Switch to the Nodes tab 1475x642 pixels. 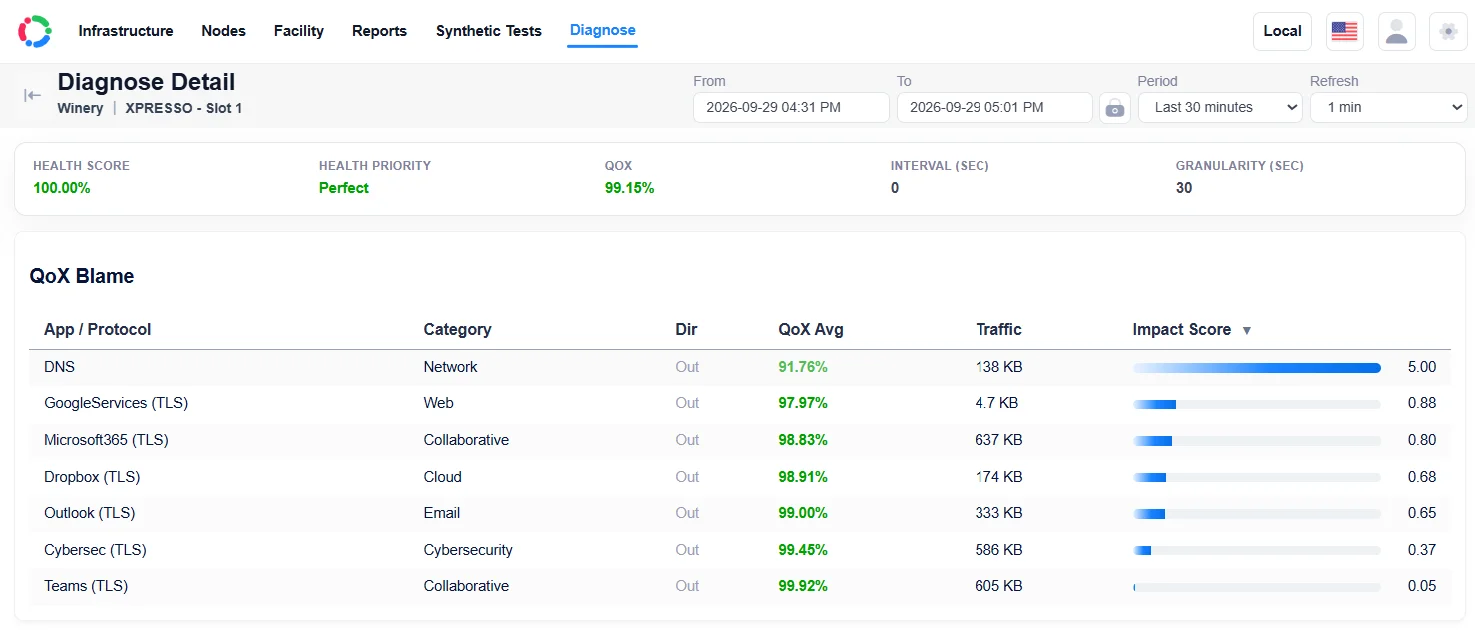click(223, 31)
